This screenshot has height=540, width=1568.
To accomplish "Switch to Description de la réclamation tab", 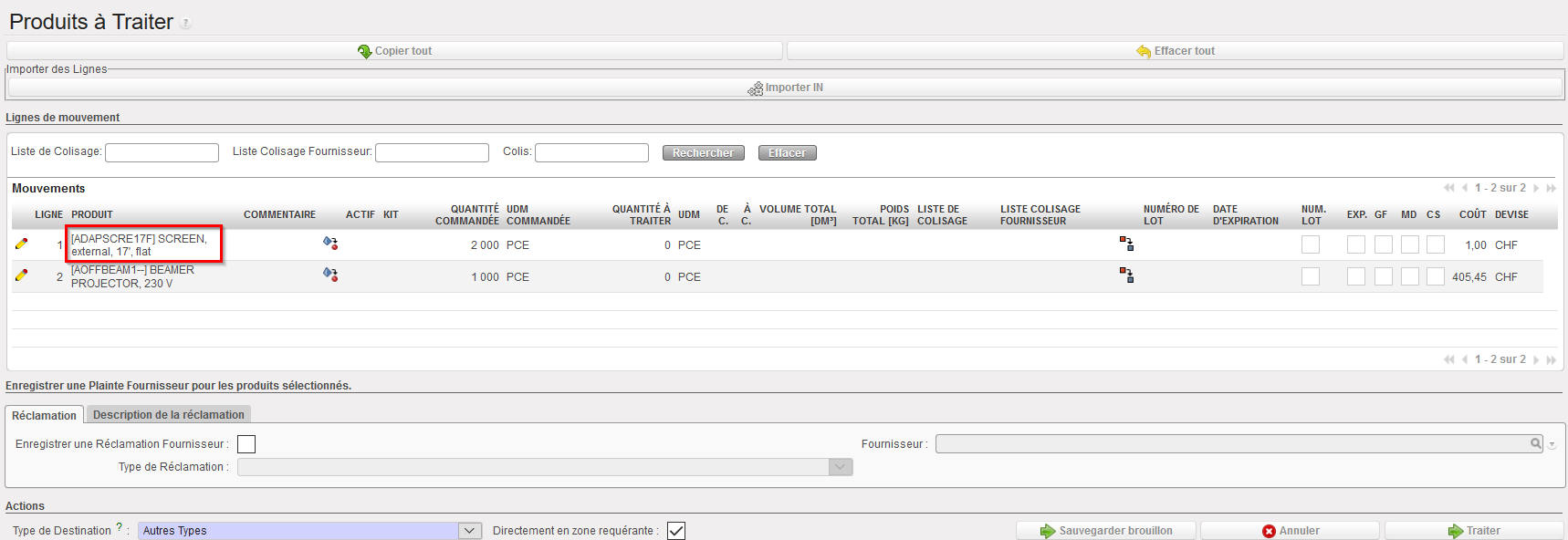I will pos(169,415).
